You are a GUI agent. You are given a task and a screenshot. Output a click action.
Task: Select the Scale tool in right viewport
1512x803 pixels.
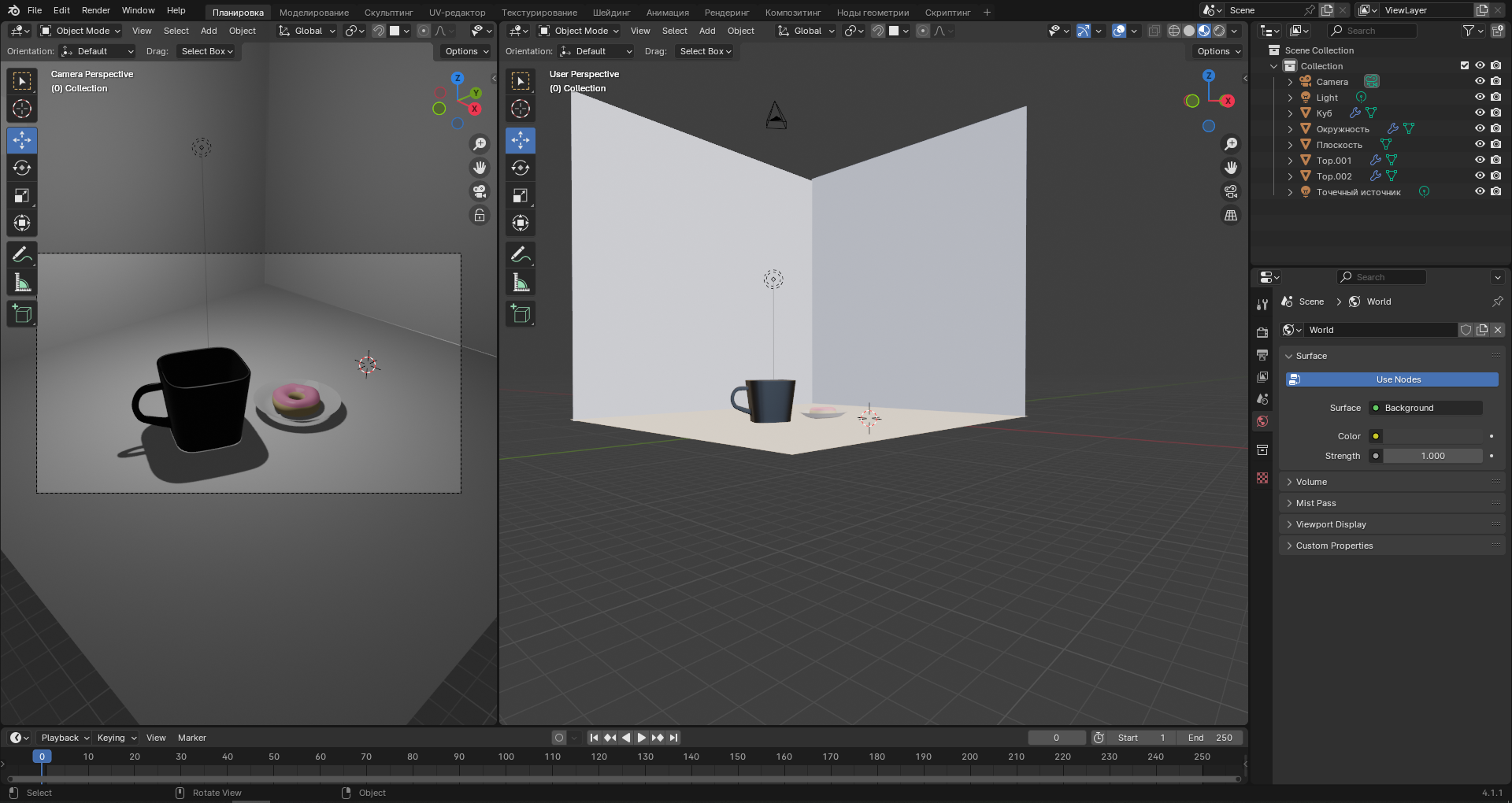(521, 195)
